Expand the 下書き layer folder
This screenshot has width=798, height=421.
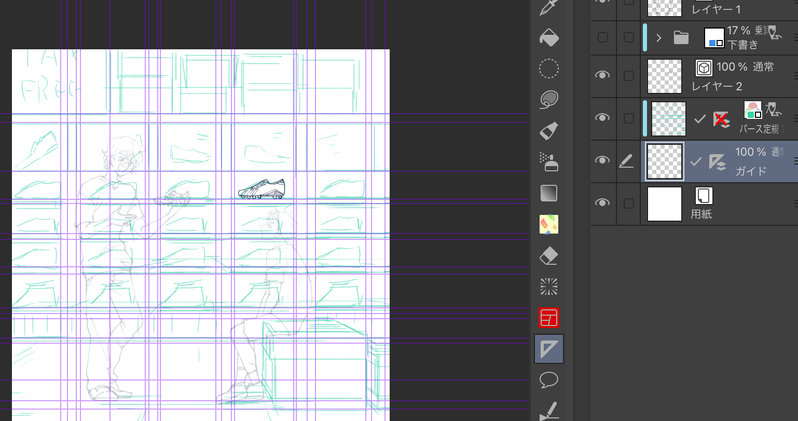click(x=659, y=38)
